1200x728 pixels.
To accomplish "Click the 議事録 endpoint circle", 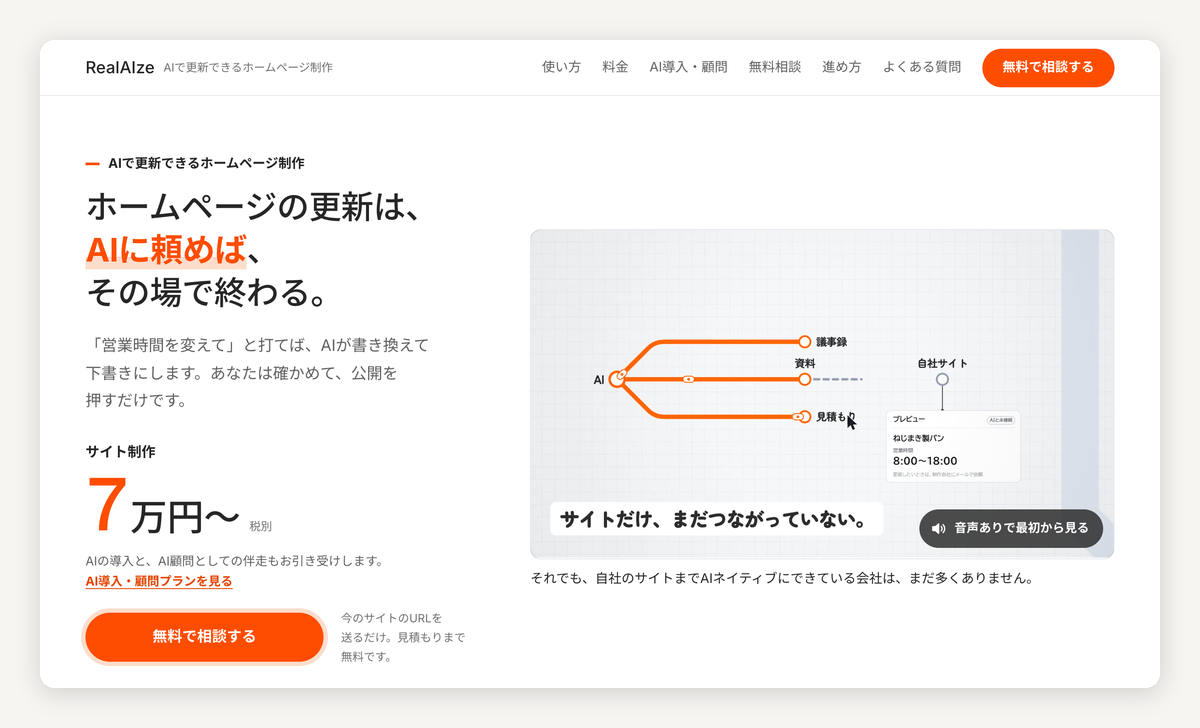I will 805,342.
